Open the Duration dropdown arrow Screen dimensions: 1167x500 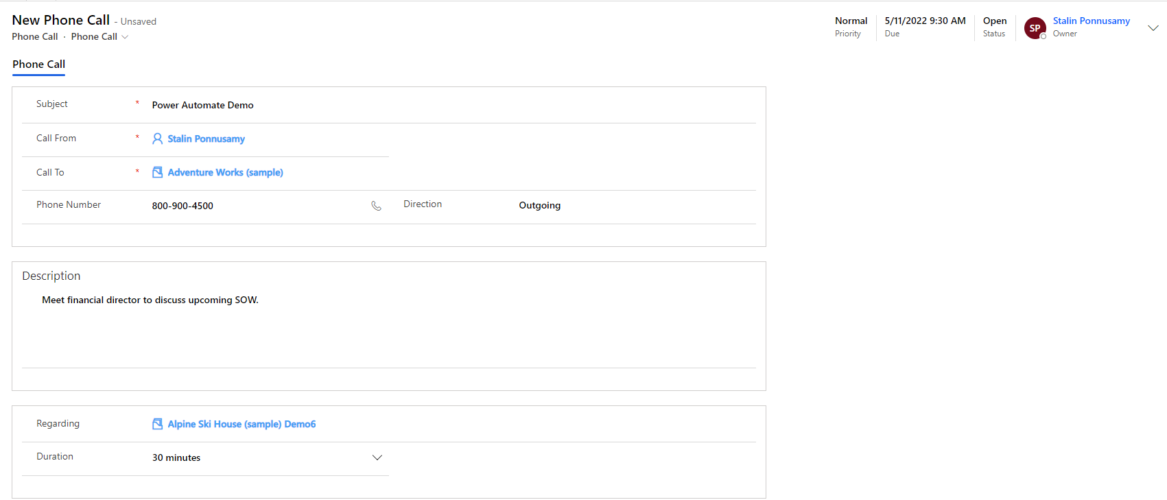coord(377,458)
